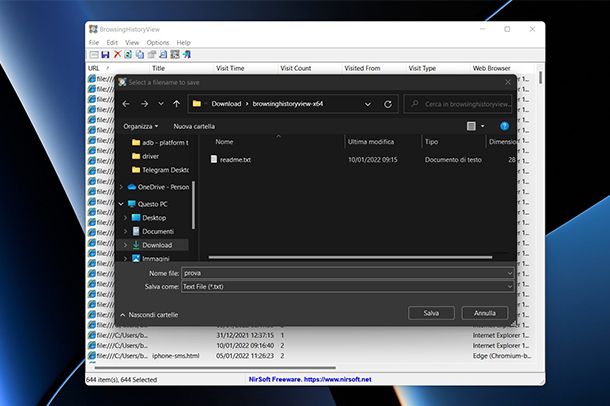This screenshot has width=610, height=406.
Task: Open the File menu
Action: click(x=94, y=42)
